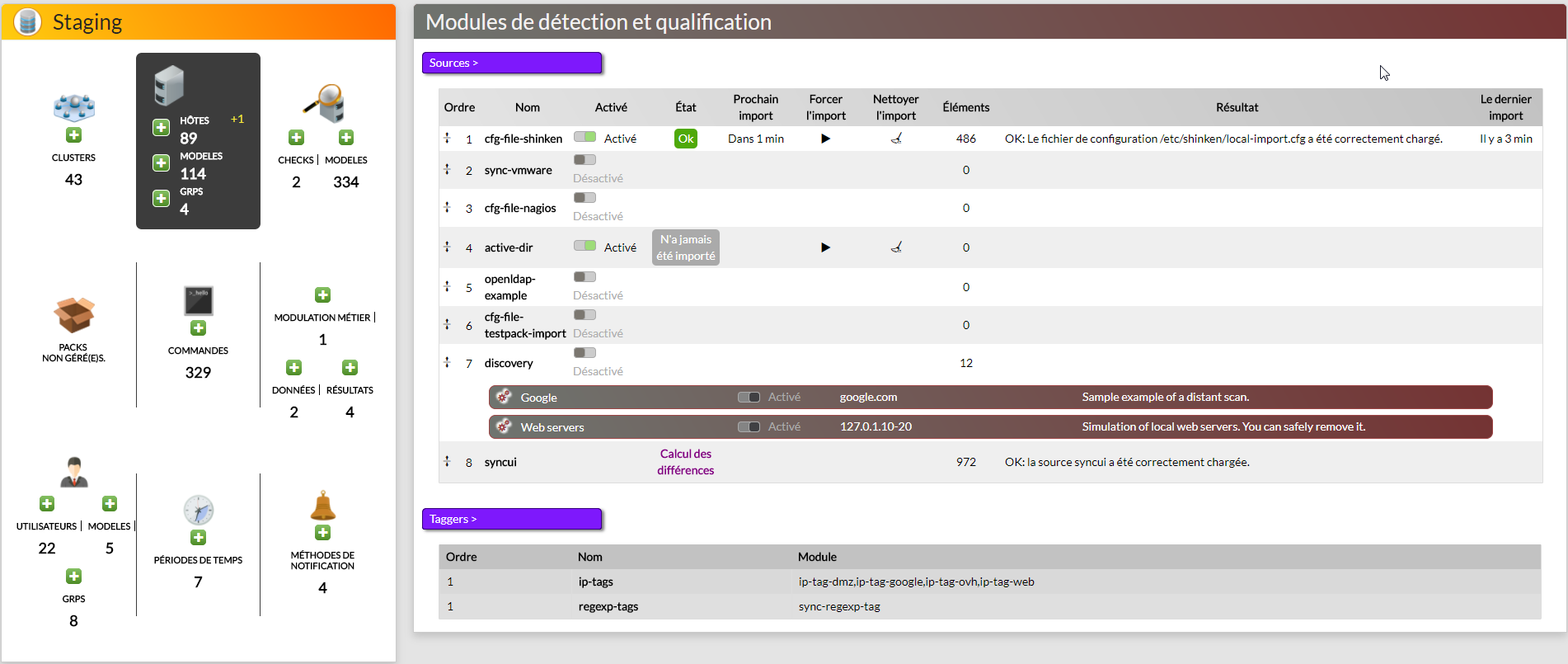Add a new host with plus icon
This screenshot has width=1568, height=664.
162,127
